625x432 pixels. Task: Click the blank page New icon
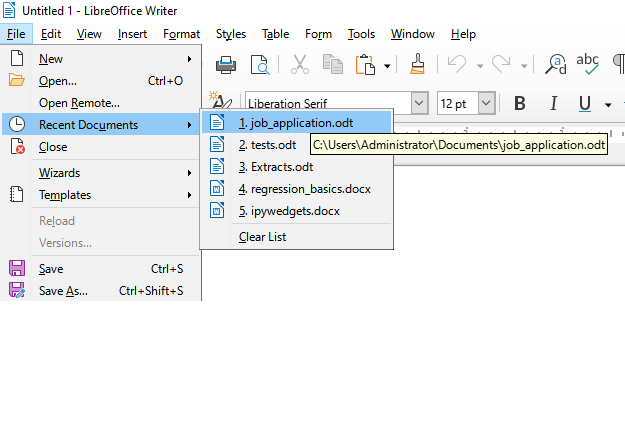(x=17, y=58)
